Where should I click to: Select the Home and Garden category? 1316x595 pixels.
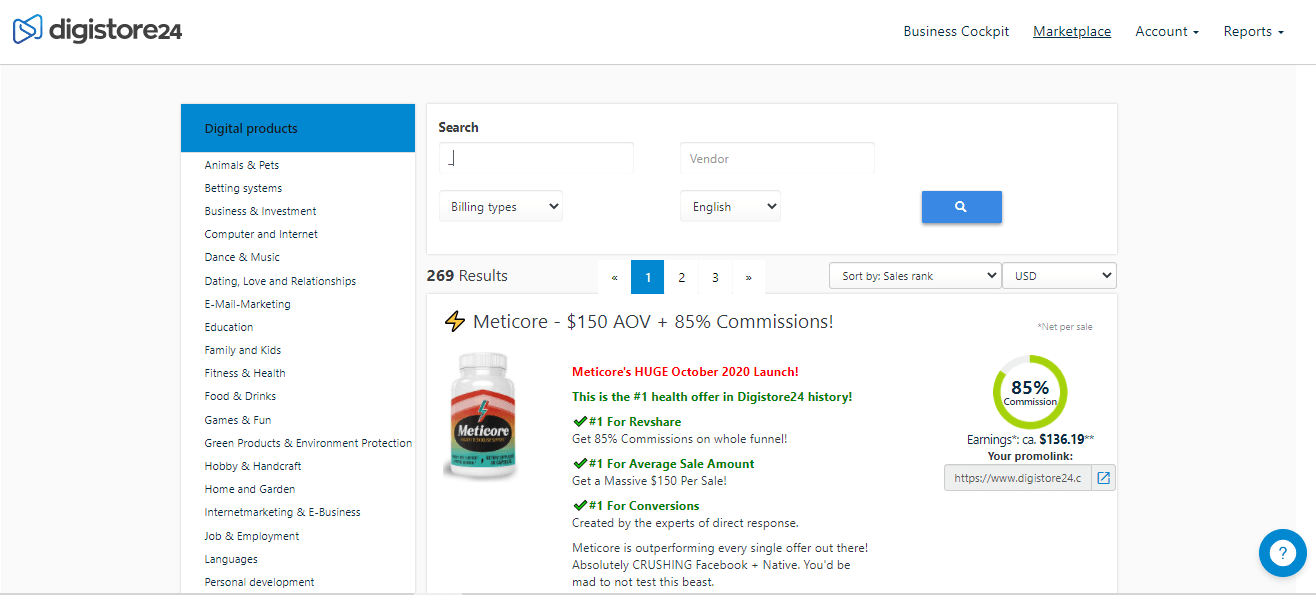pyautogui.click(x=250, y=489)
